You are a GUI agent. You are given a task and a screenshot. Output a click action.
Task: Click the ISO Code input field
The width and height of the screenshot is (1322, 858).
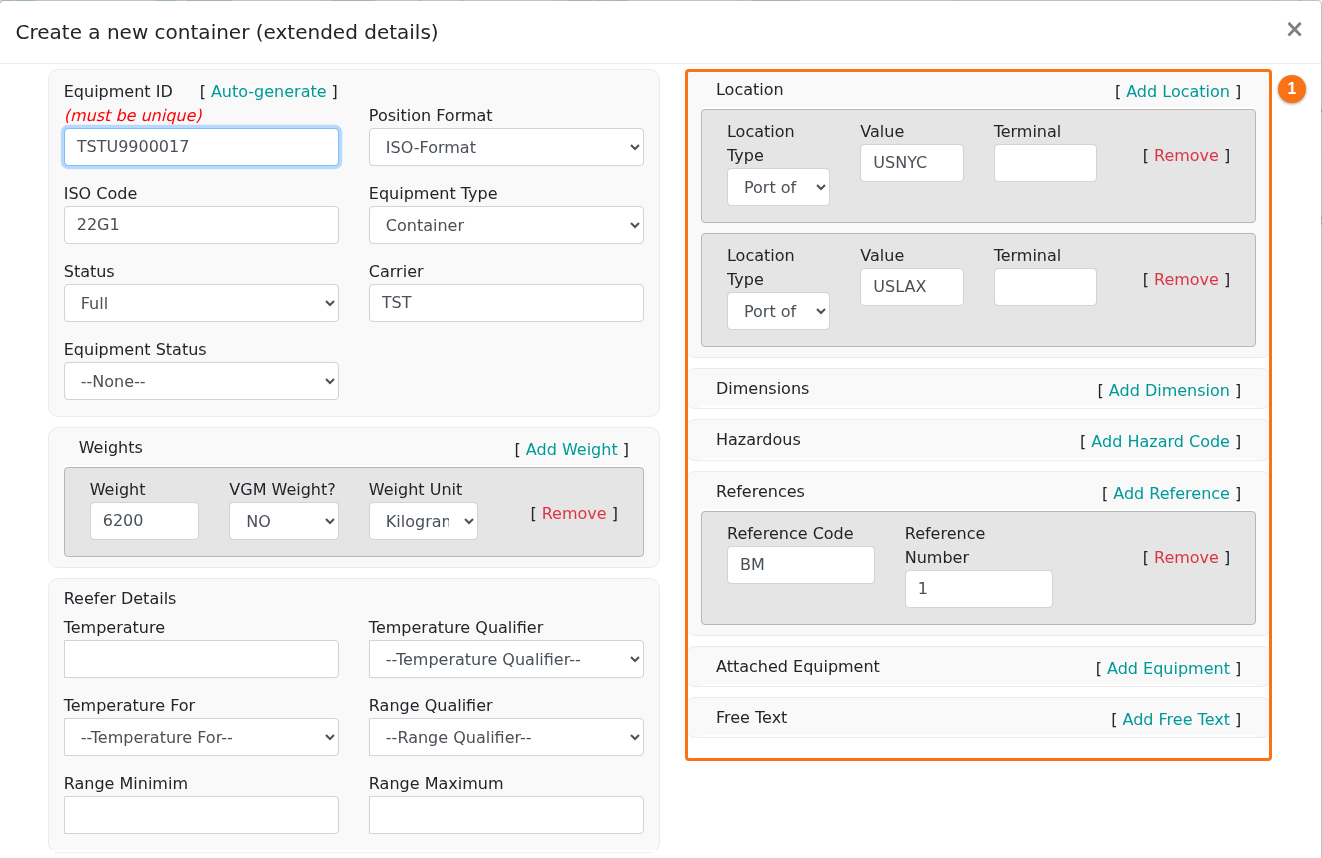click(x=201, y=225)
